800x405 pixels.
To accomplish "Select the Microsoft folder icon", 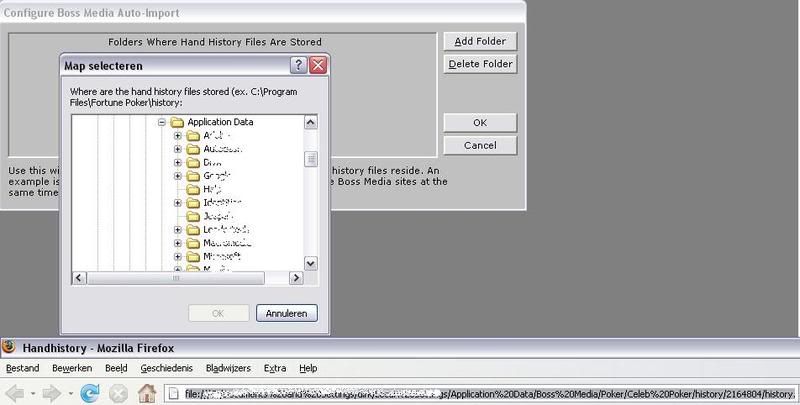I will [x=193, y=257].
